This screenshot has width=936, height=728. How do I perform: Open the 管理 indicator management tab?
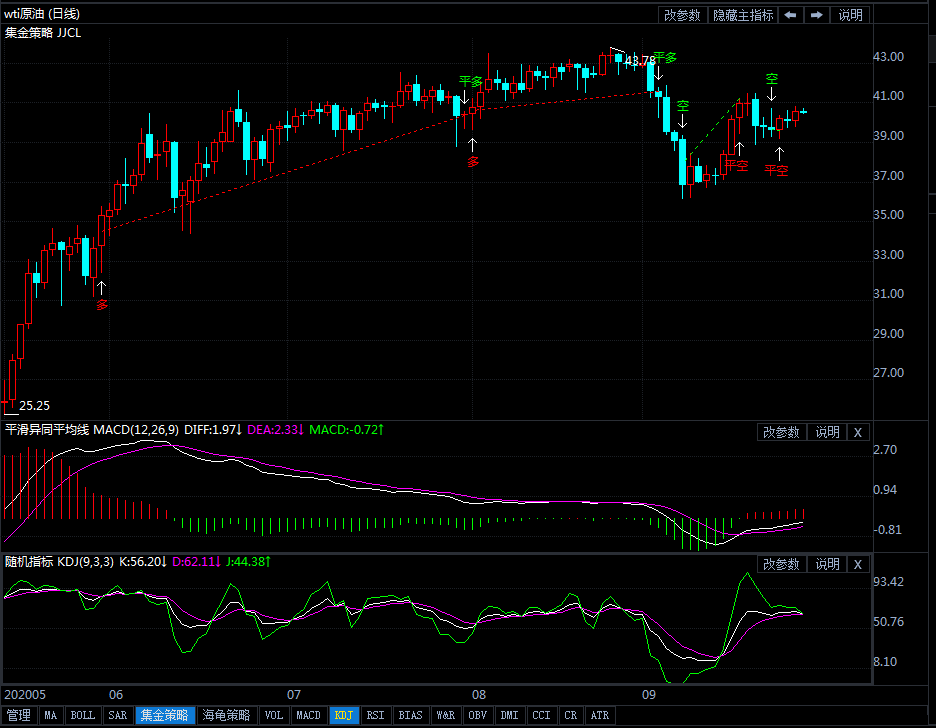tap(19, 716)
